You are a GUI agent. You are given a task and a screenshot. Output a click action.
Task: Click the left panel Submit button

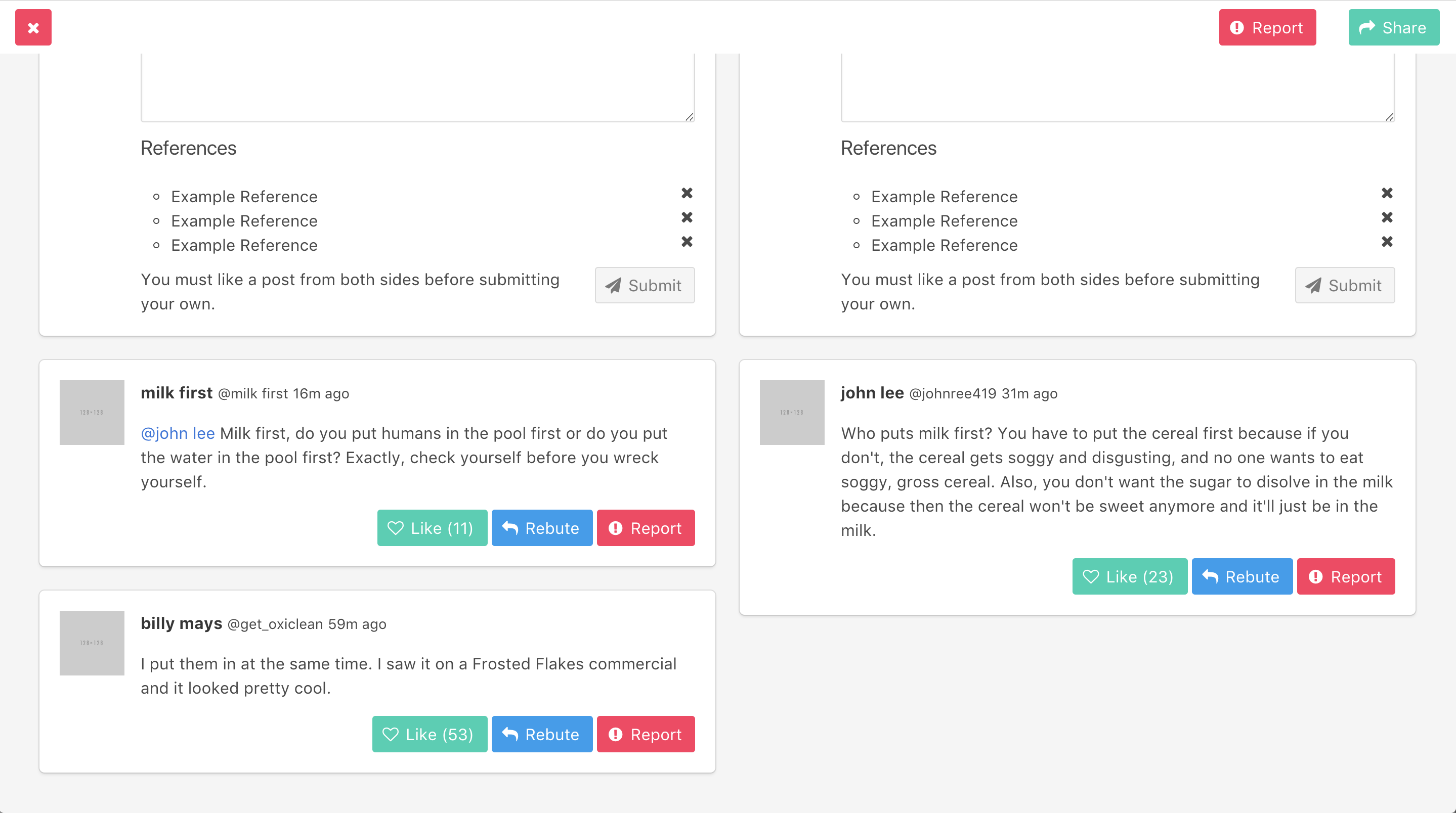pos(645,285)
